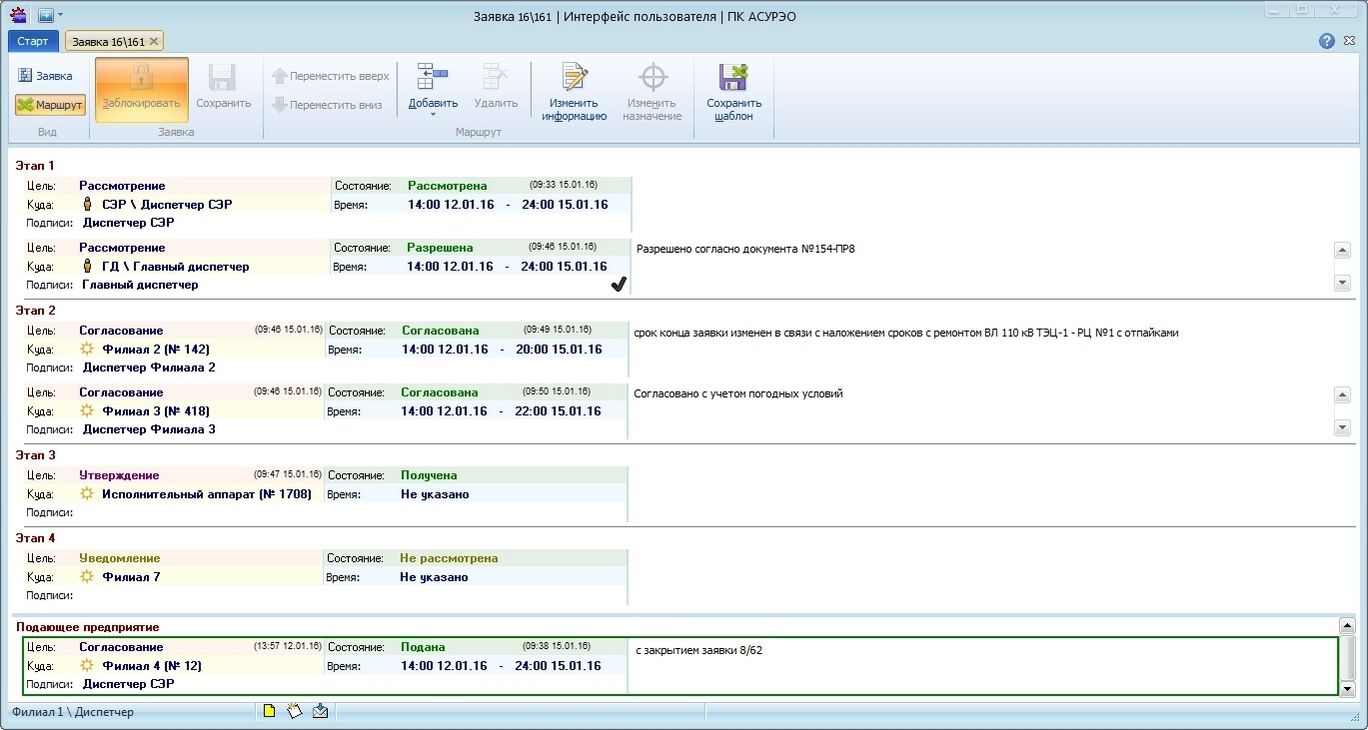This screenshot has height=730, width=1368.
Task: Click Переместить вверх button
Action: (x=330, y=76)
